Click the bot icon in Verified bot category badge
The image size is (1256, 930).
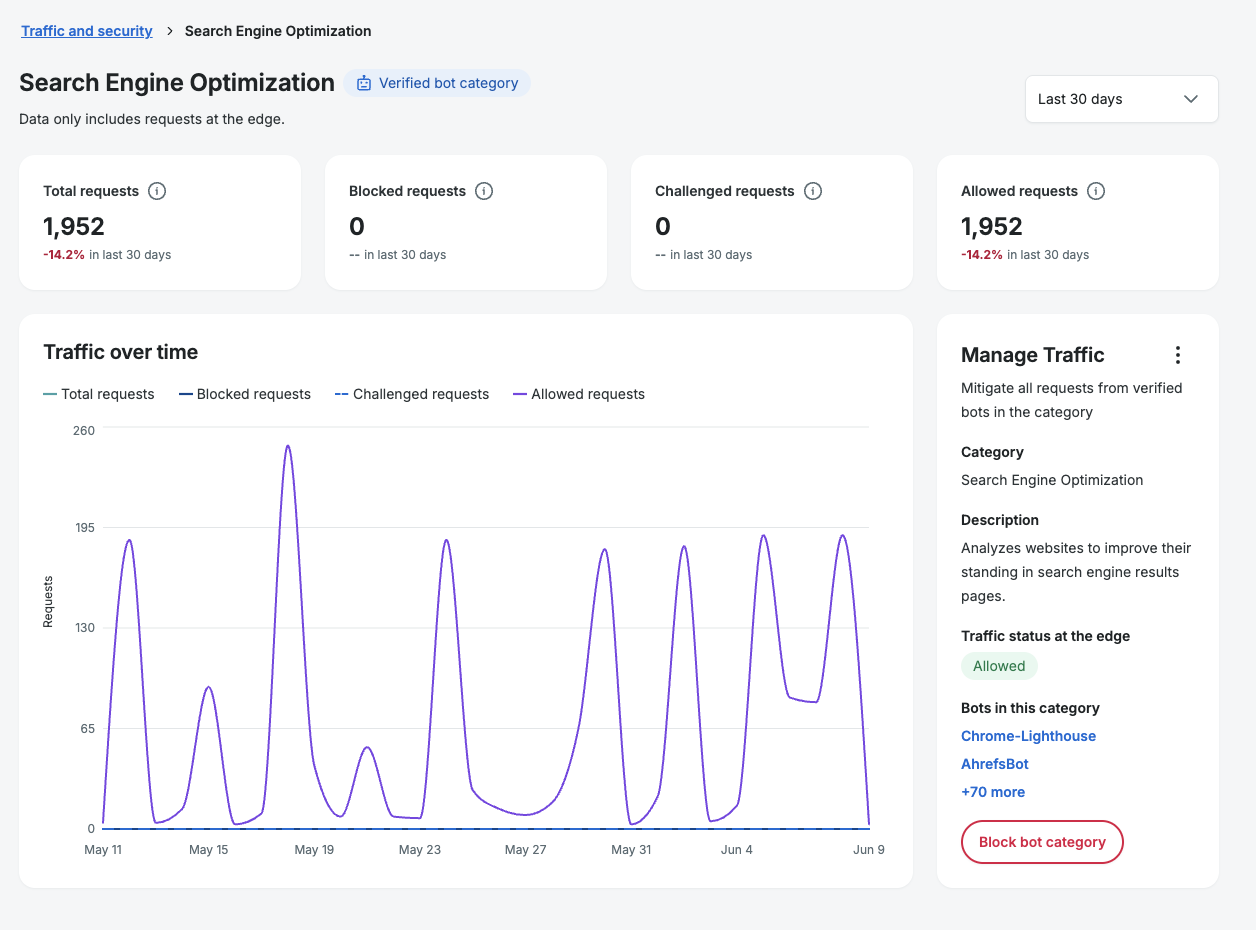pos(364,83)
